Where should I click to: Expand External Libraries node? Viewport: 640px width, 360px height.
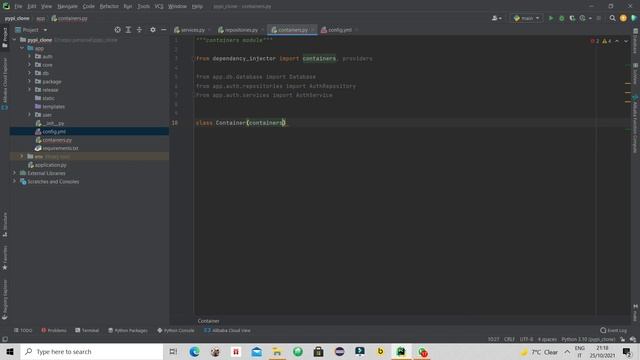pos(14,173)
